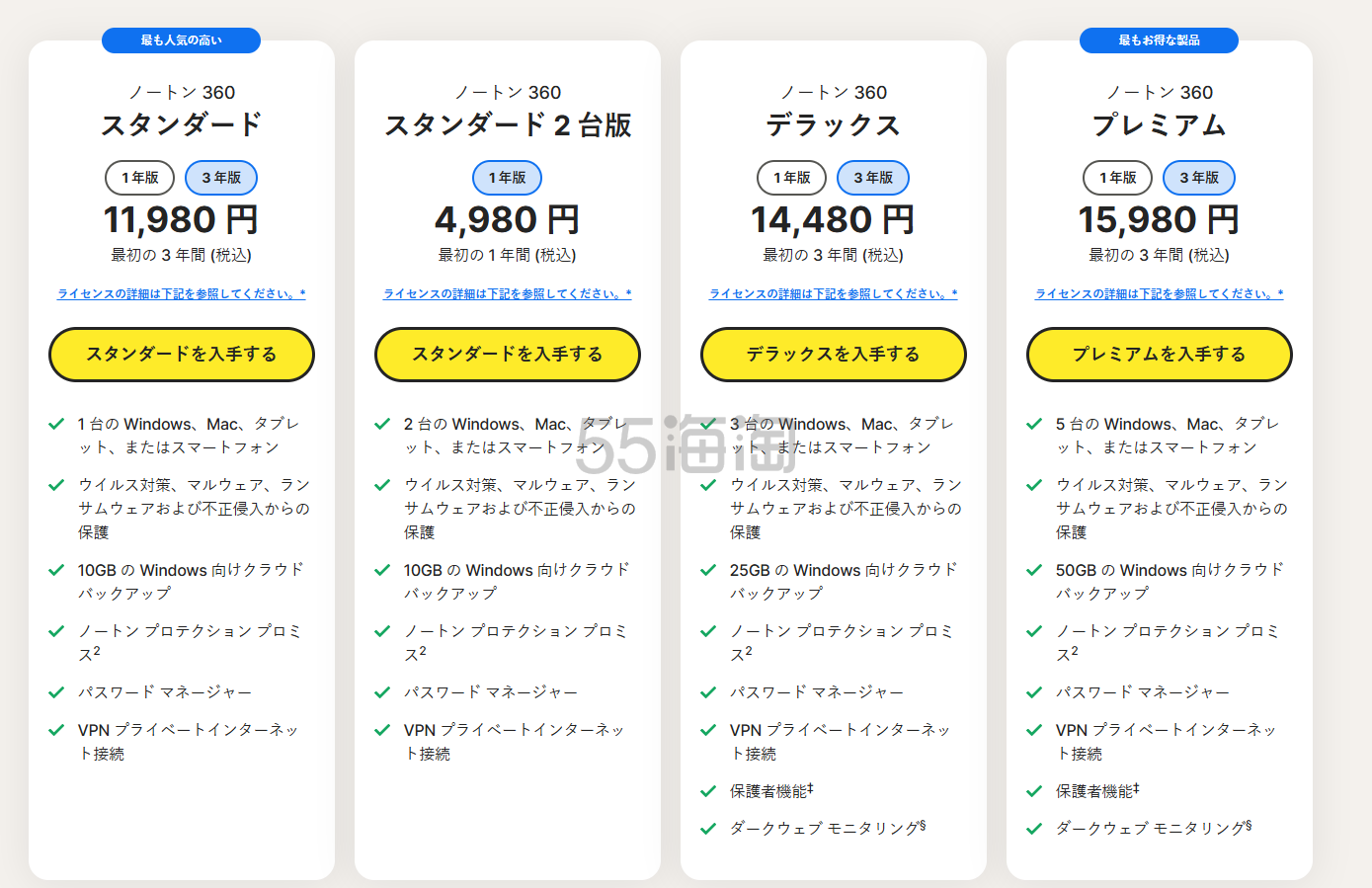Click checkmark icon beside デラックス ダークウェブ モニタリング

708,829
